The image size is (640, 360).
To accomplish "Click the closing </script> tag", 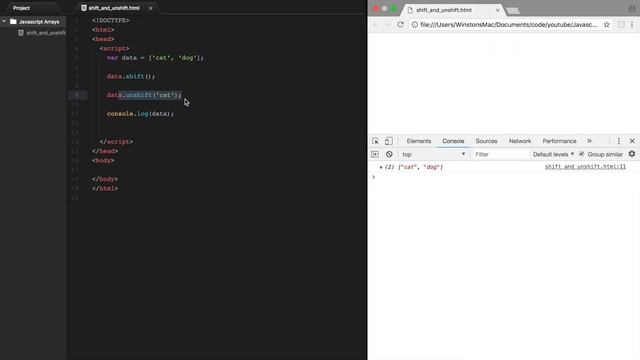I will tap(116, 142).
